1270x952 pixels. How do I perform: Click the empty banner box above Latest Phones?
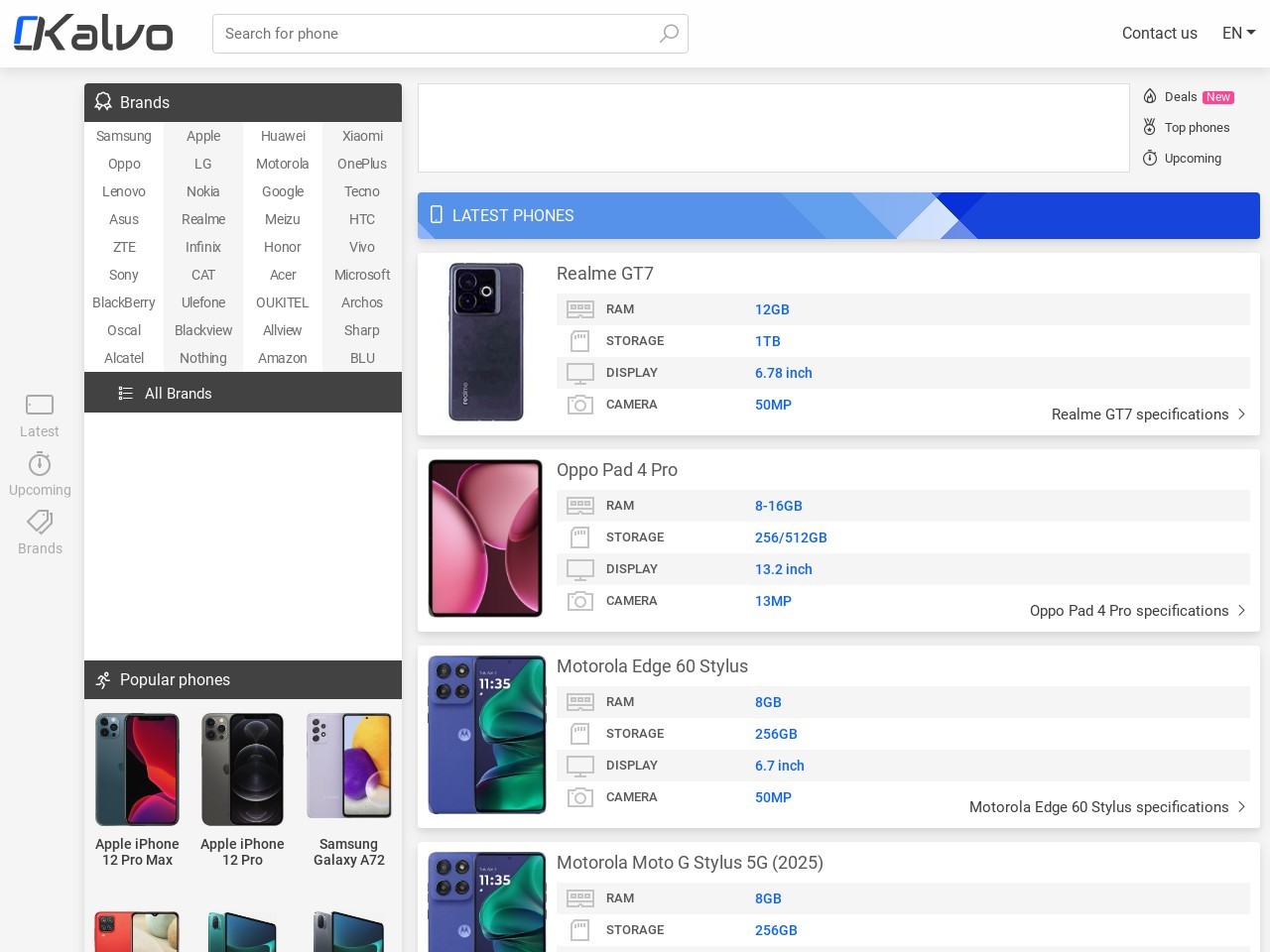tap(774, 128)
